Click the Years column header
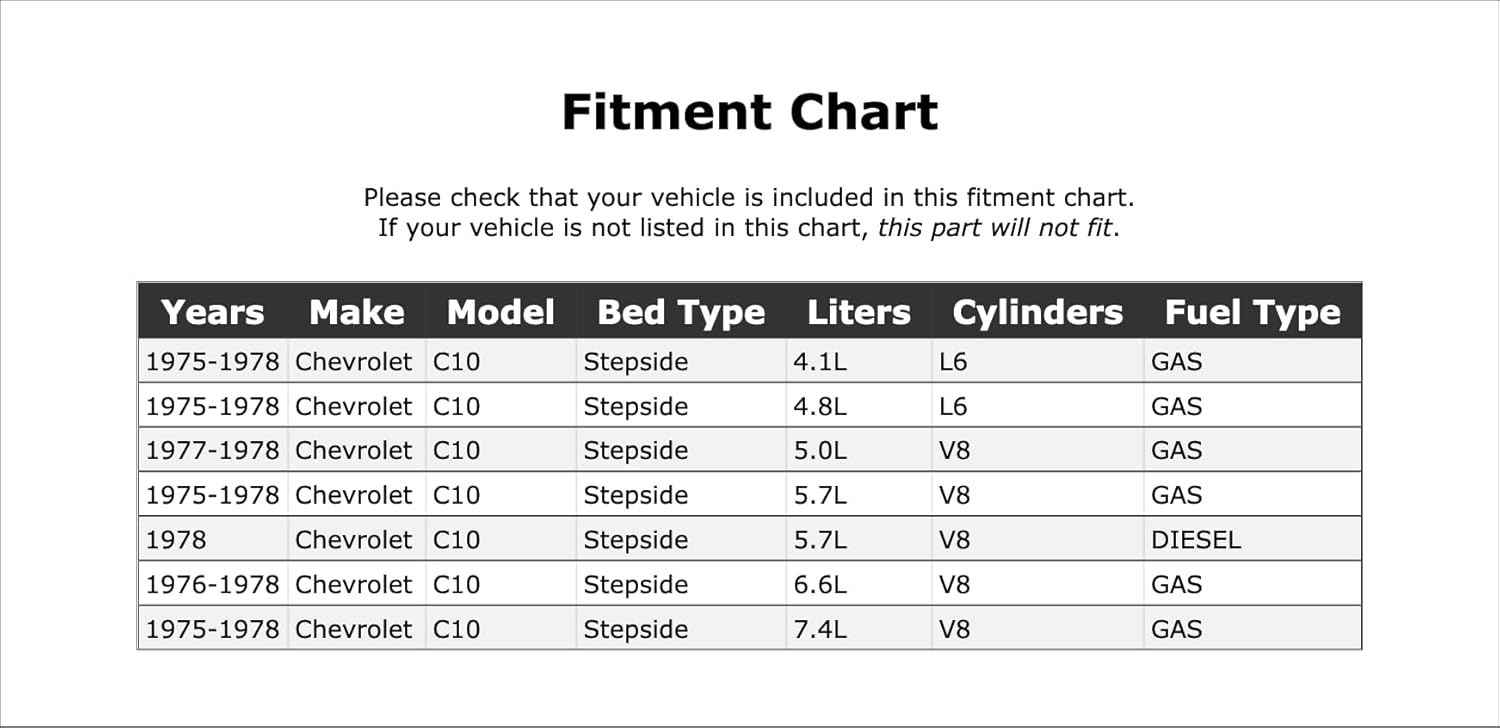 (213, 312)
